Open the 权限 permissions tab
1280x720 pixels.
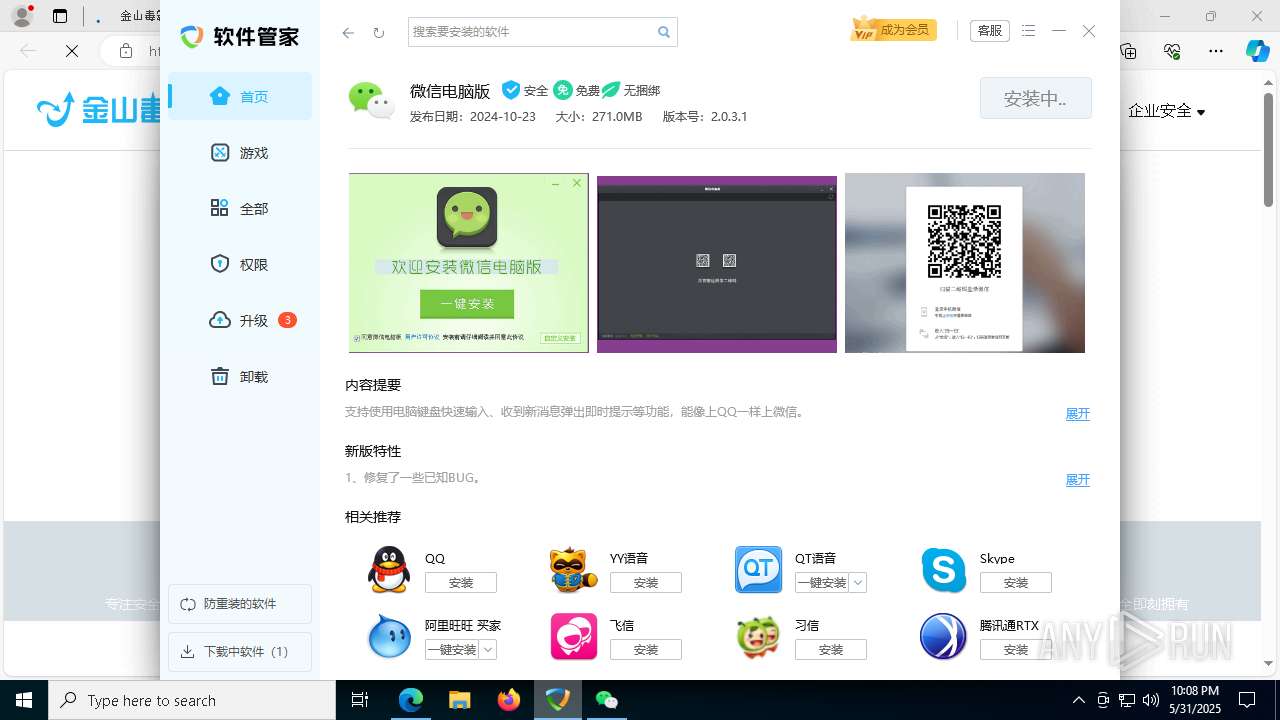(240, 265)
